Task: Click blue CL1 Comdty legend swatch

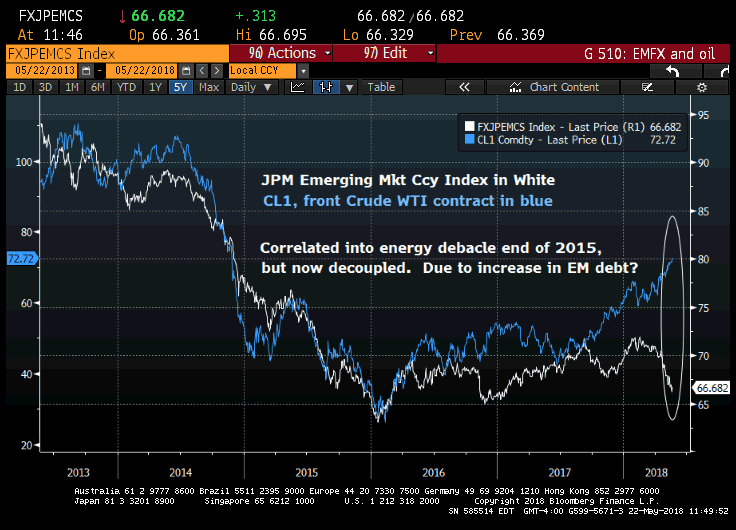Action: click(469, 139)
